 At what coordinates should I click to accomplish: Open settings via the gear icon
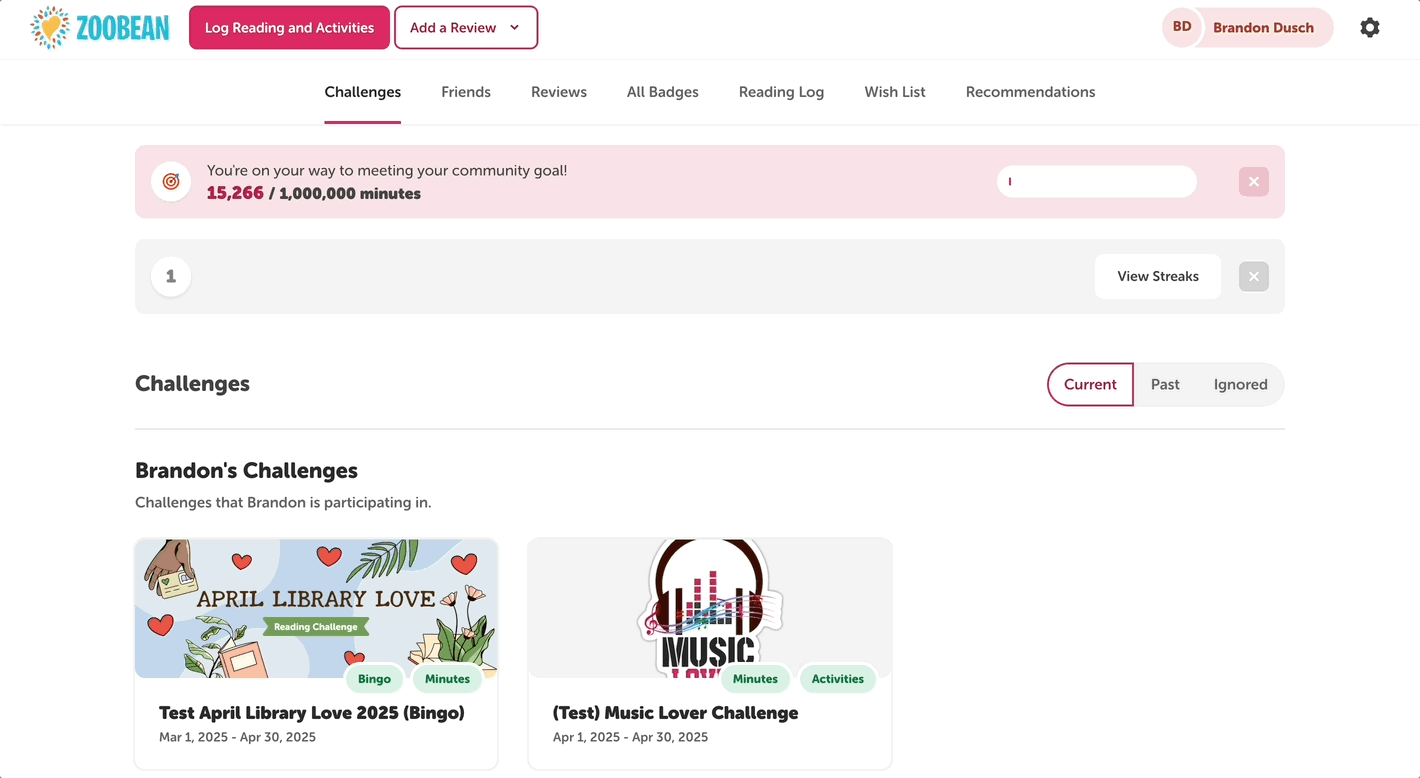point(1369,27)
